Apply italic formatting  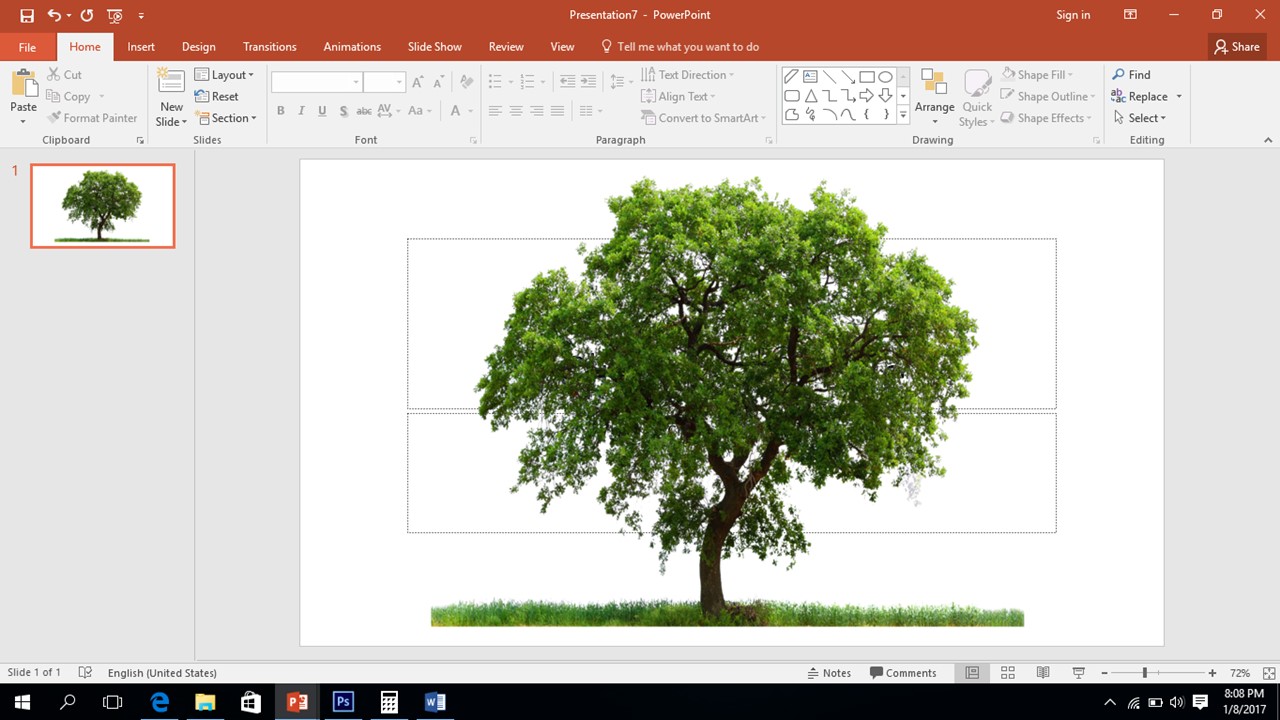point(301,110)
